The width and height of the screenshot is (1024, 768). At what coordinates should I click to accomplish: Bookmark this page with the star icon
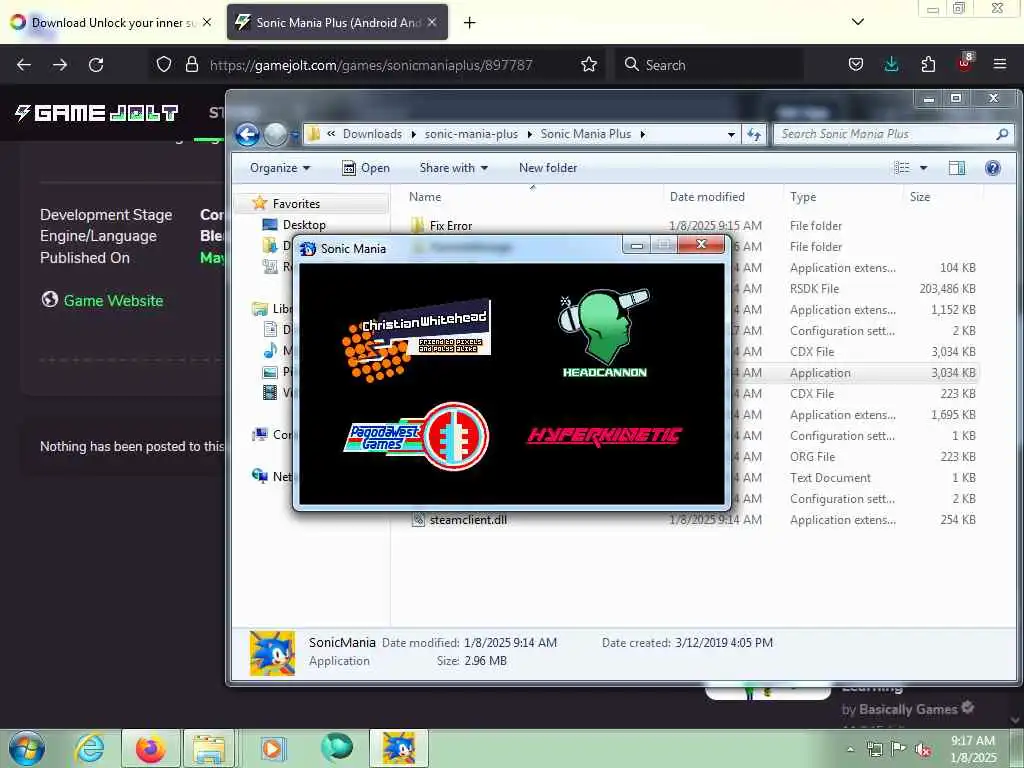point(588,64)
